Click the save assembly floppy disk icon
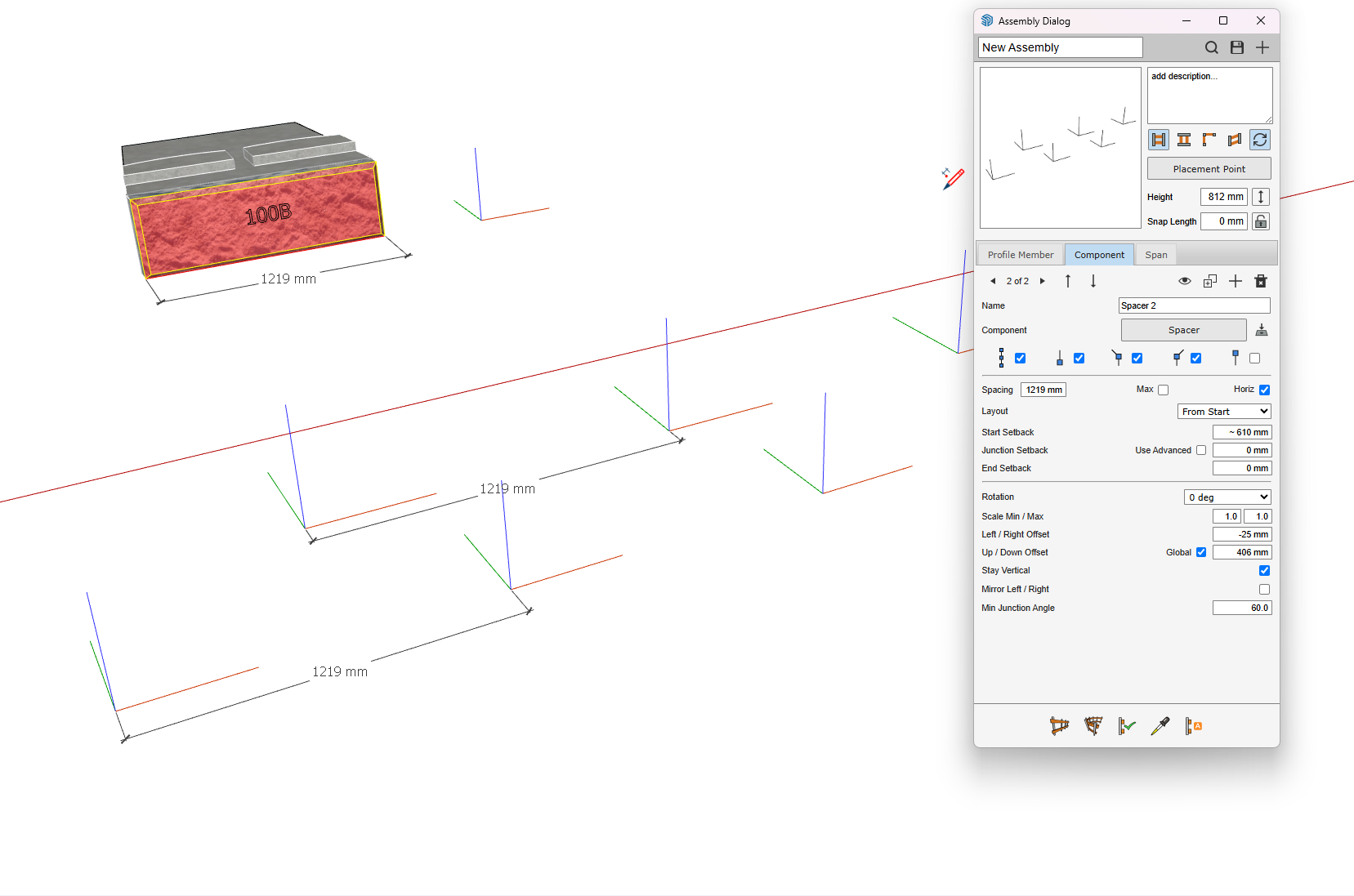1354x896 pixels. 1237,47
